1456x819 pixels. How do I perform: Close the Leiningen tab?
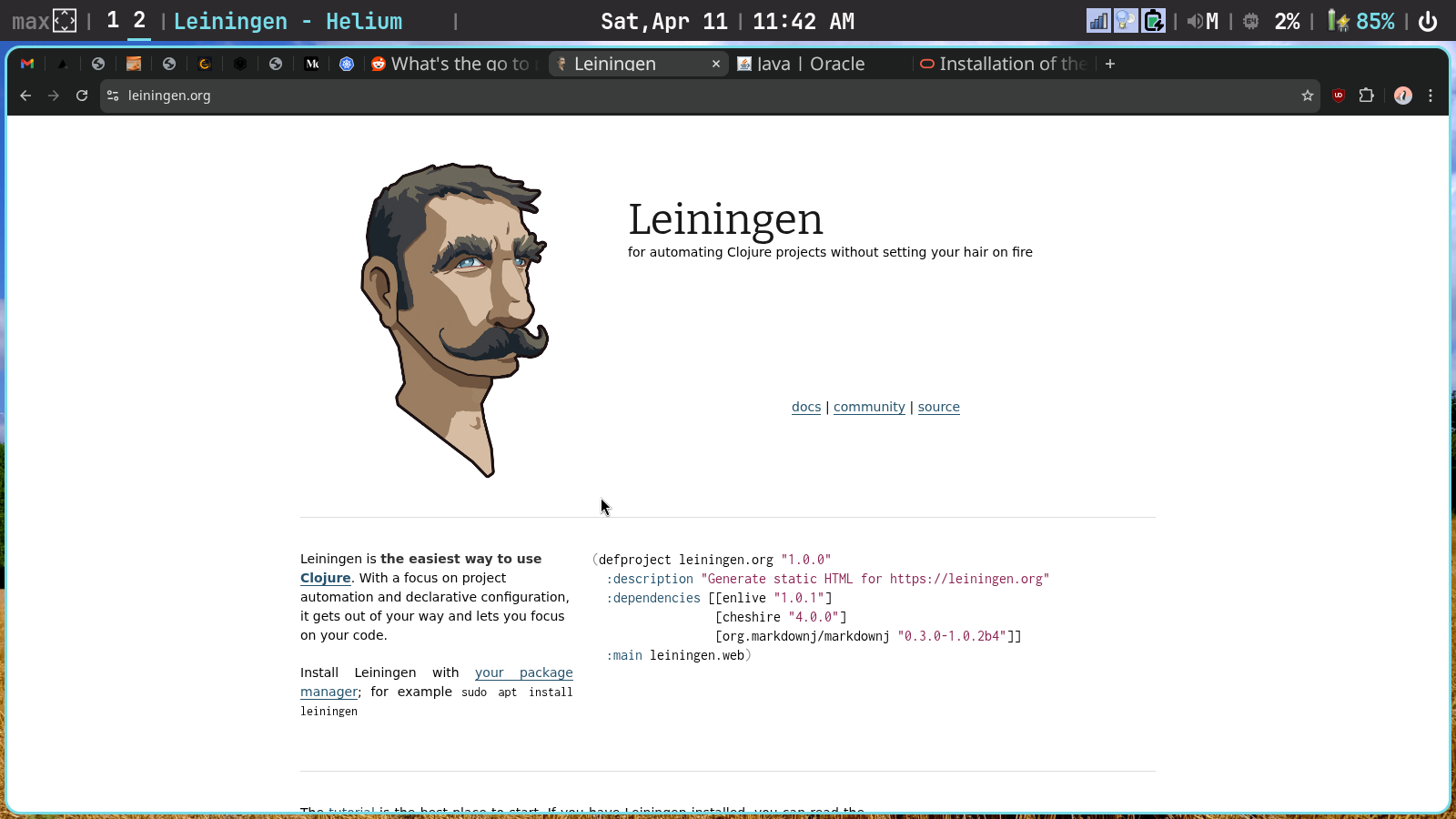(x=716, y=64)
